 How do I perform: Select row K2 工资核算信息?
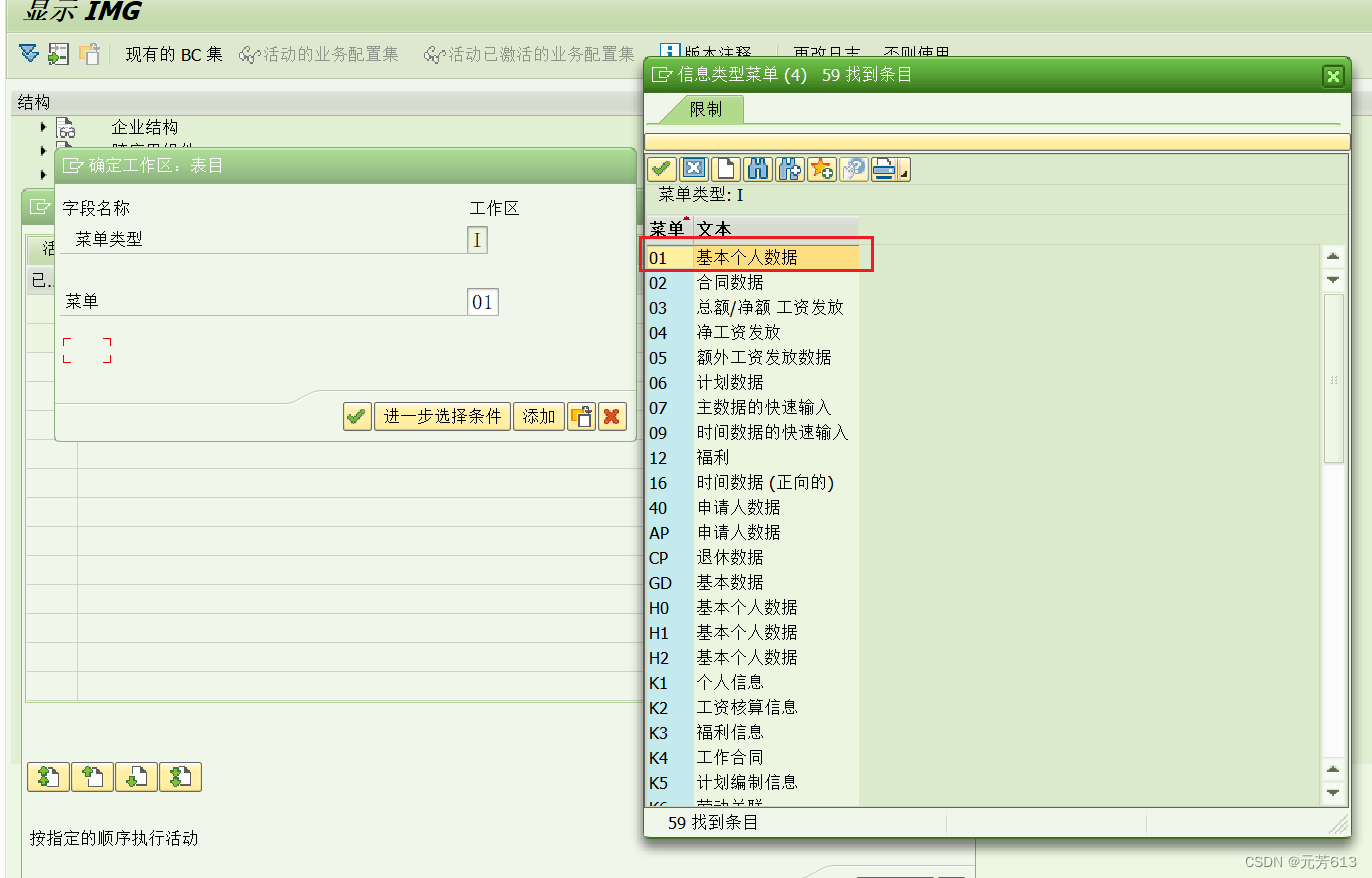(752, 708)
